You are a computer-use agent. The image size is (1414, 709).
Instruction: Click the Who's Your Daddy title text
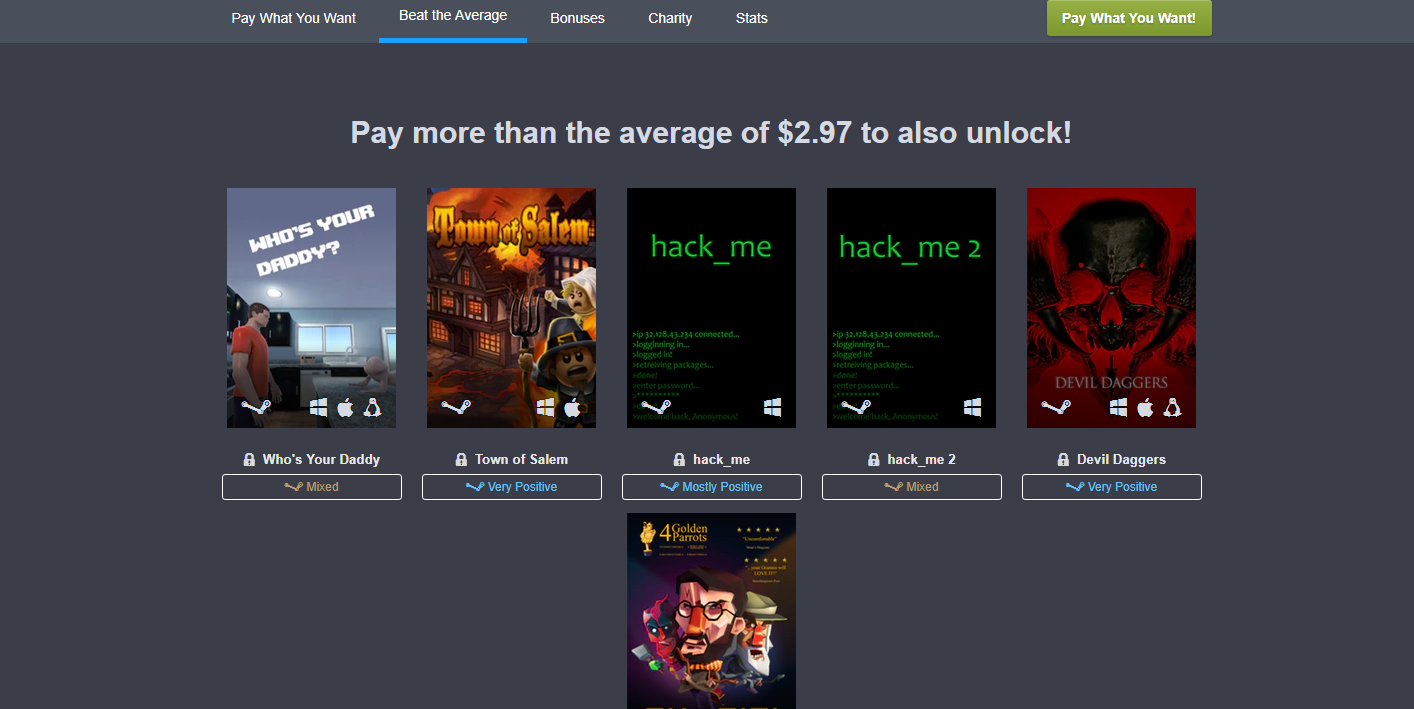[321, 459]
